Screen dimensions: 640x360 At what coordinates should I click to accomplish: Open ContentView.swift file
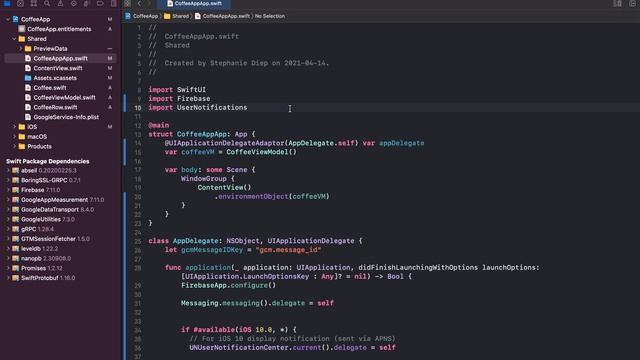click(x=60, y=68)
